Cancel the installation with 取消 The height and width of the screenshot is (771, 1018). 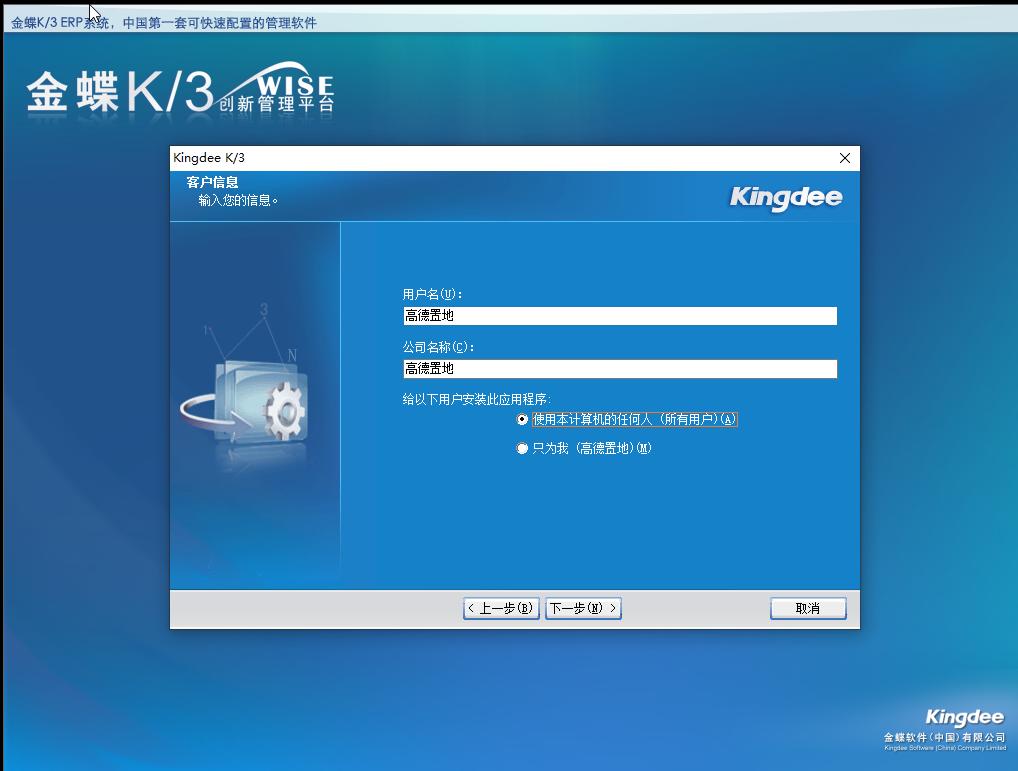tap(807, 607)
